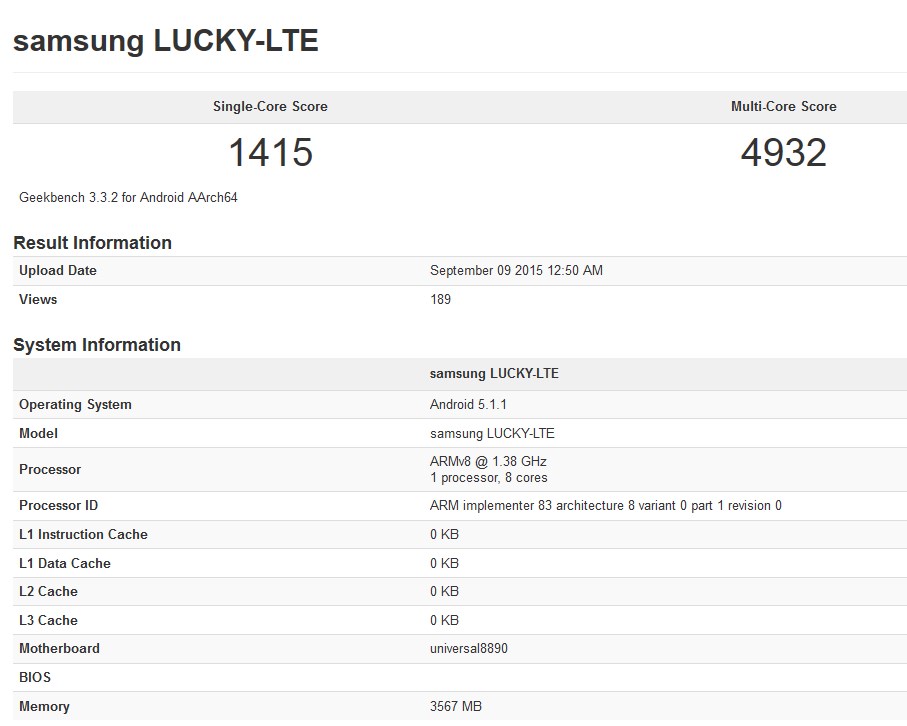Select the BIOS row label
Screen dimensions: 907x726
point(35,677)
